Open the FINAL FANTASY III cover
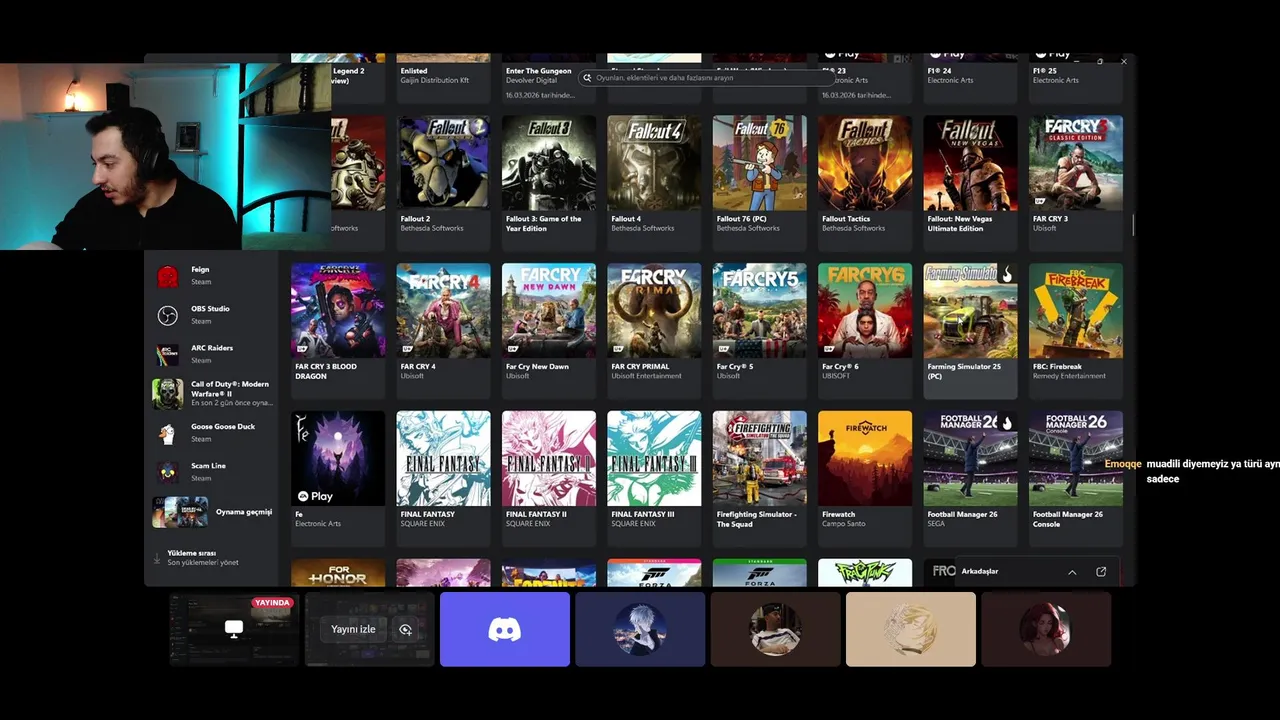 [x=654, y=458]
